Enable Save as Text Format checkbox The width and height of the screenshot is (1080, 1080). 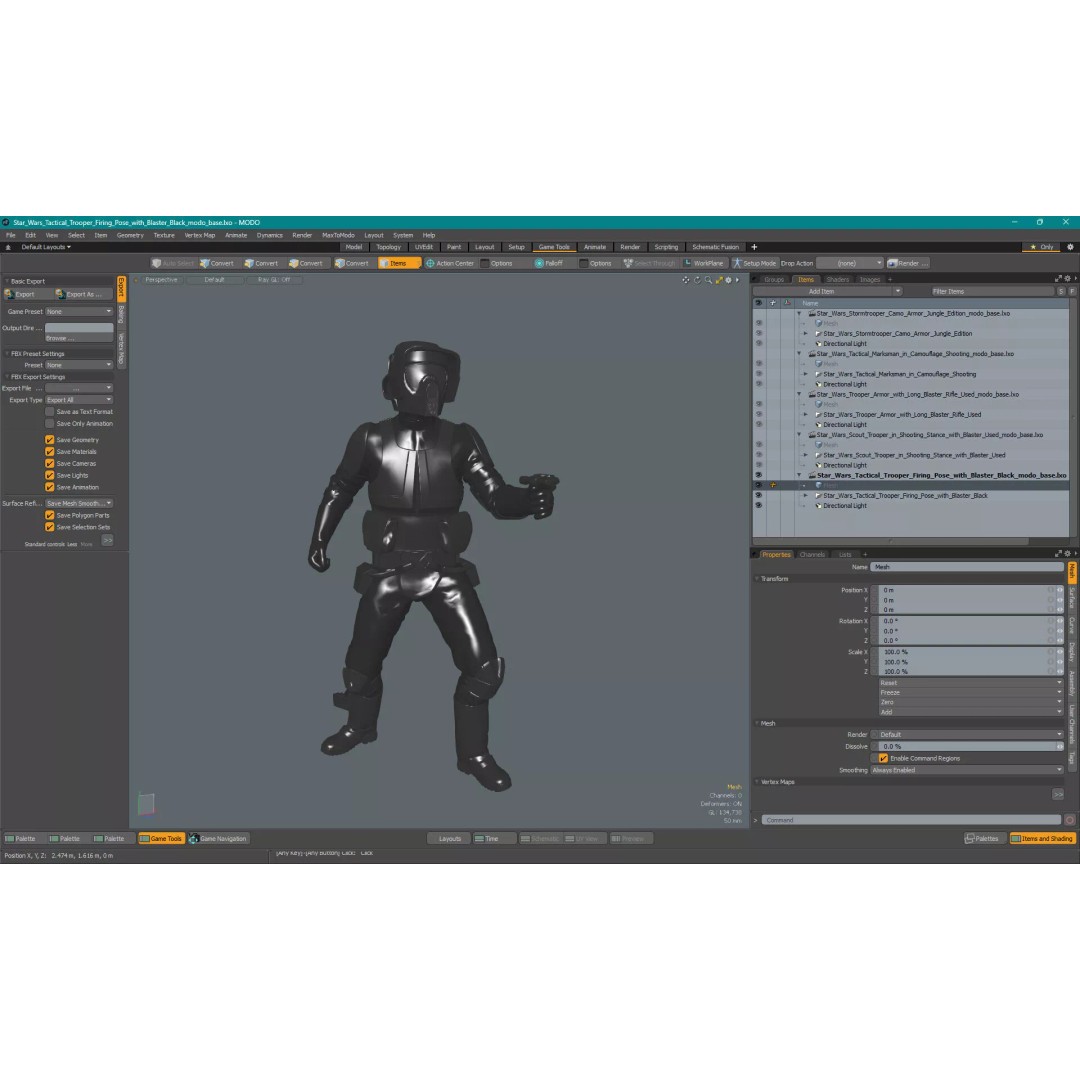click(50, 412)
